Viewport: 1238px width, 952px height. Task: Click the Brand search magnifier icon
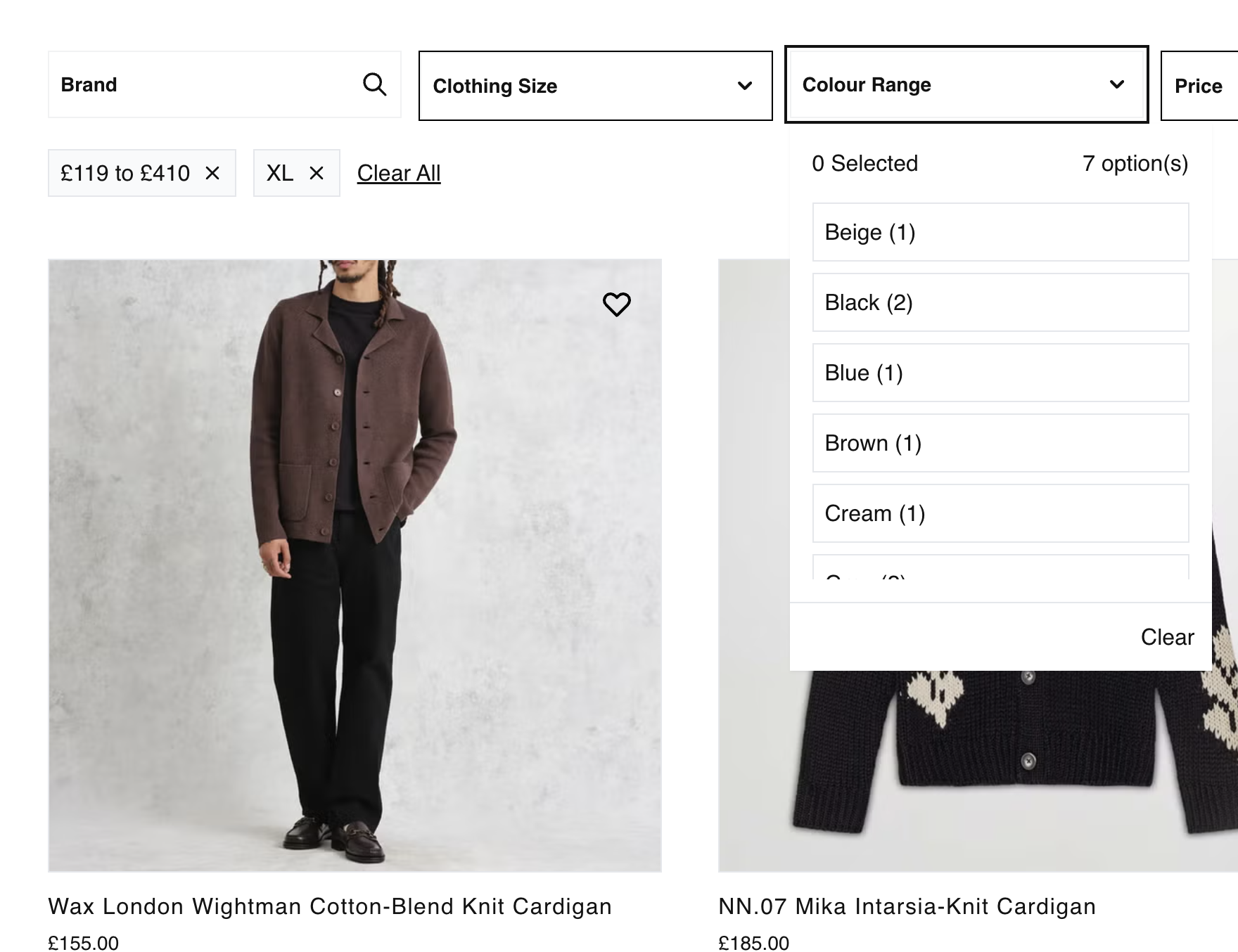tap(374, 84)
